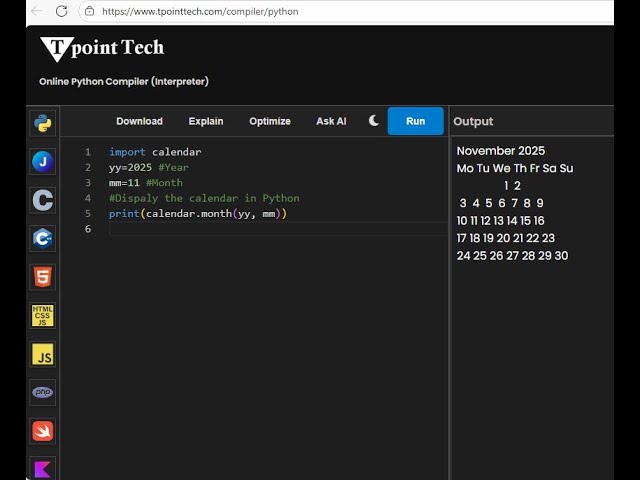
Task: Click the '#Dispaly the calendar in Python' comment
Action: coord(204,198)
